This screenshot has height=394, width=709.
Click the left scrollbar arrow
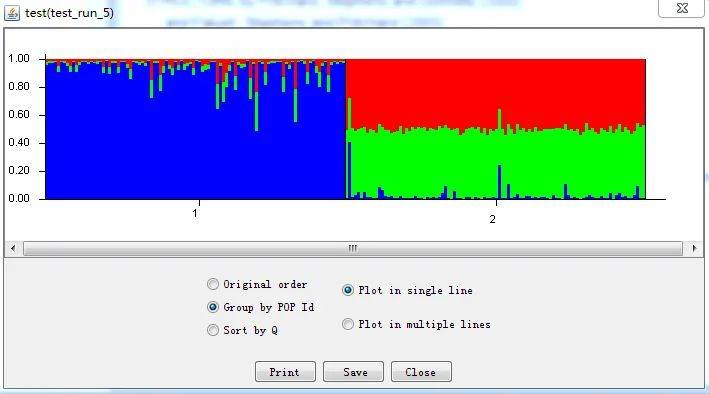pyautogui.click(x=13, y=248)
